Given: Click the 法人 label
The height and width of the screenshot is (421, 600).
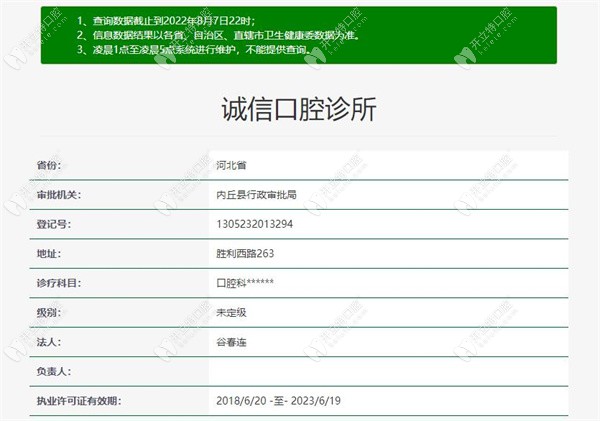Looking at the screenshot, I should [49, 342].
